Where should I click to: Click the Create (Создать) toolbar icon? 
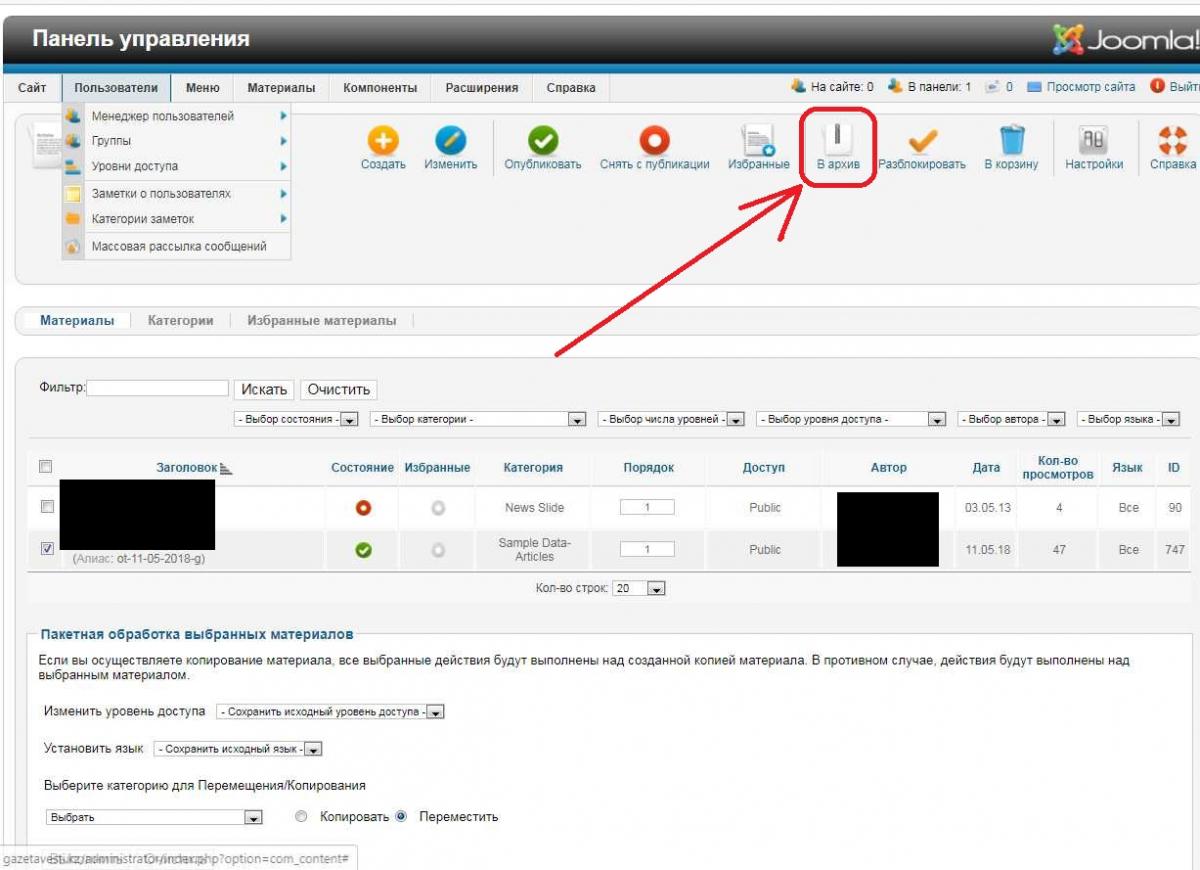pos(383,141)
